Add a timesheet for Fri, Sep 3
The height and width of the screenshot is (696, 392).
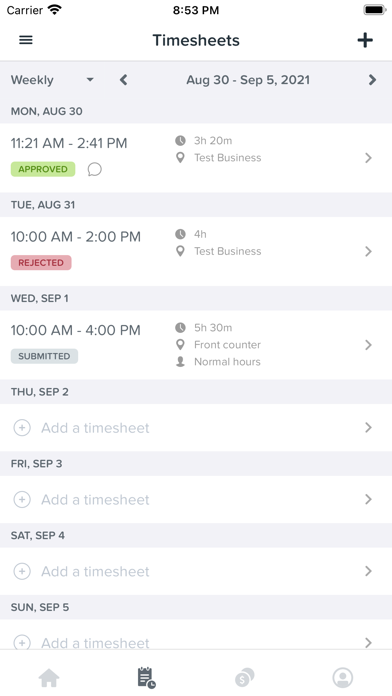196,499
